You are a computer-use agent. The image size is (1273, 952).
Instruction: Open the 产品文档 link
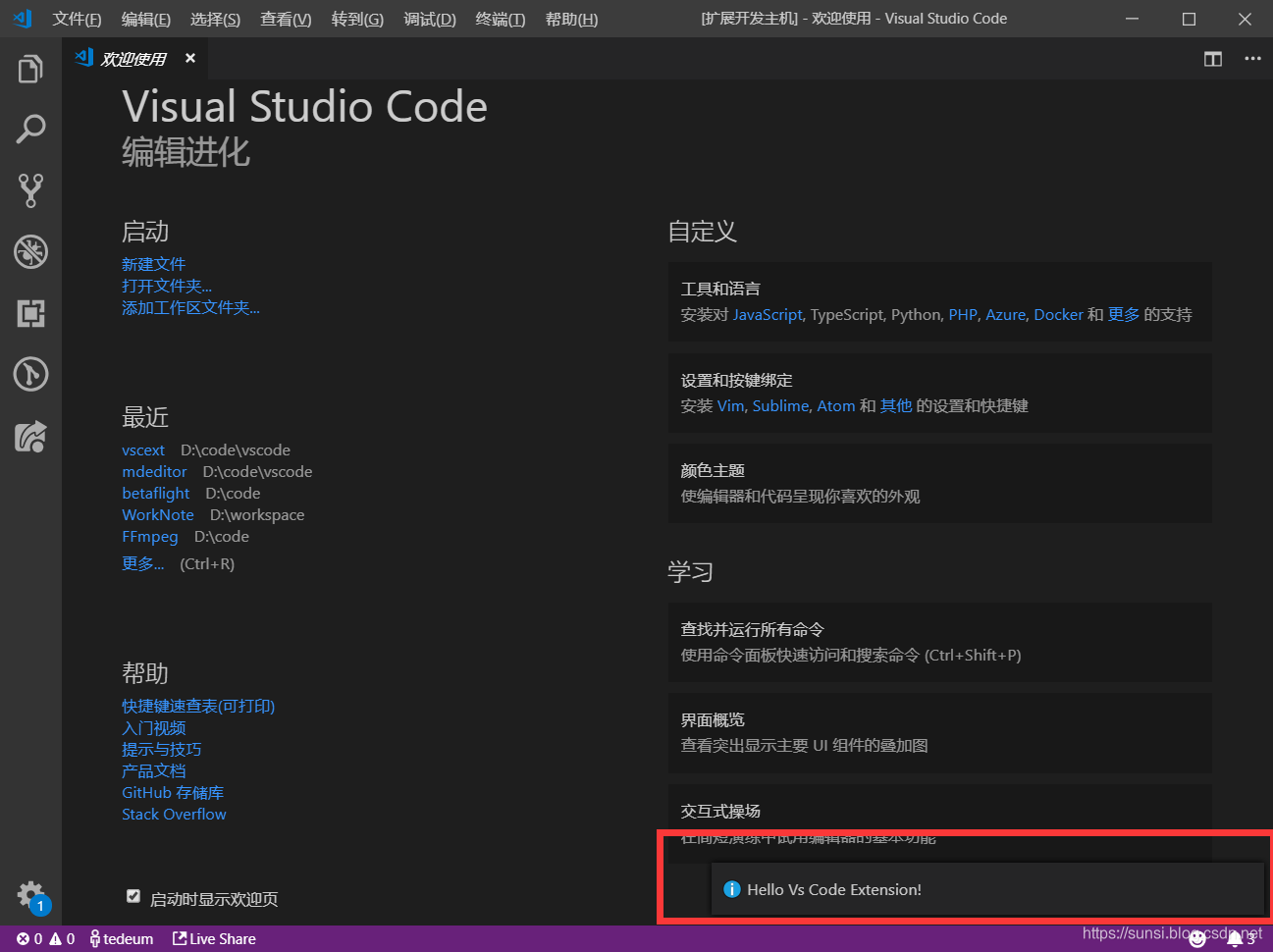(153, 770)
